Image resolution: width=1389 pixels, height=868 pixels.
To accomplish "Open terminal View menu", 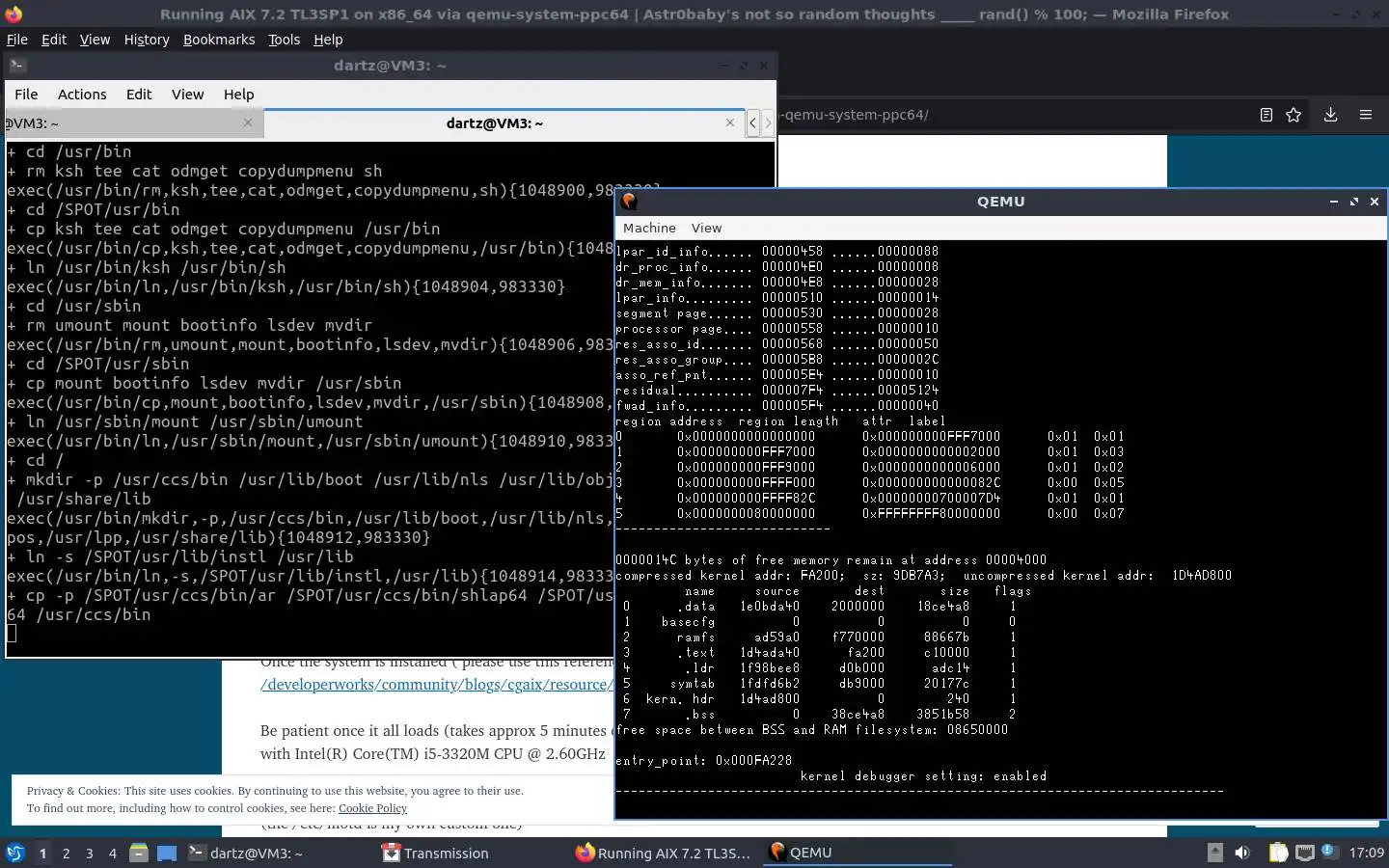I will (187, 95).
